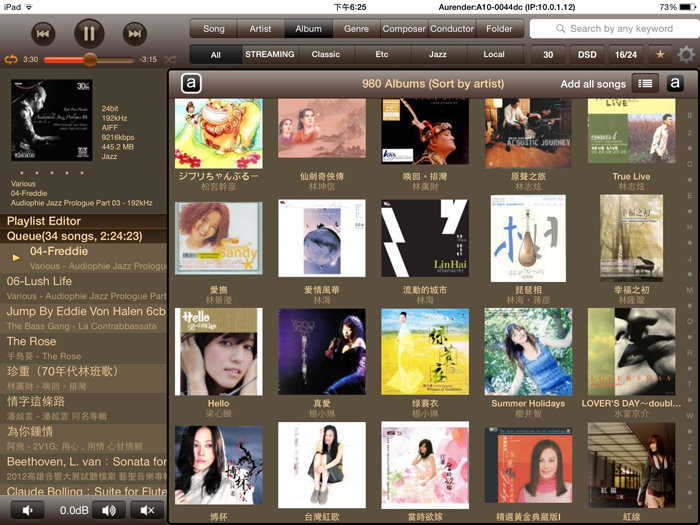Switch to list view icon

[645, 83]
